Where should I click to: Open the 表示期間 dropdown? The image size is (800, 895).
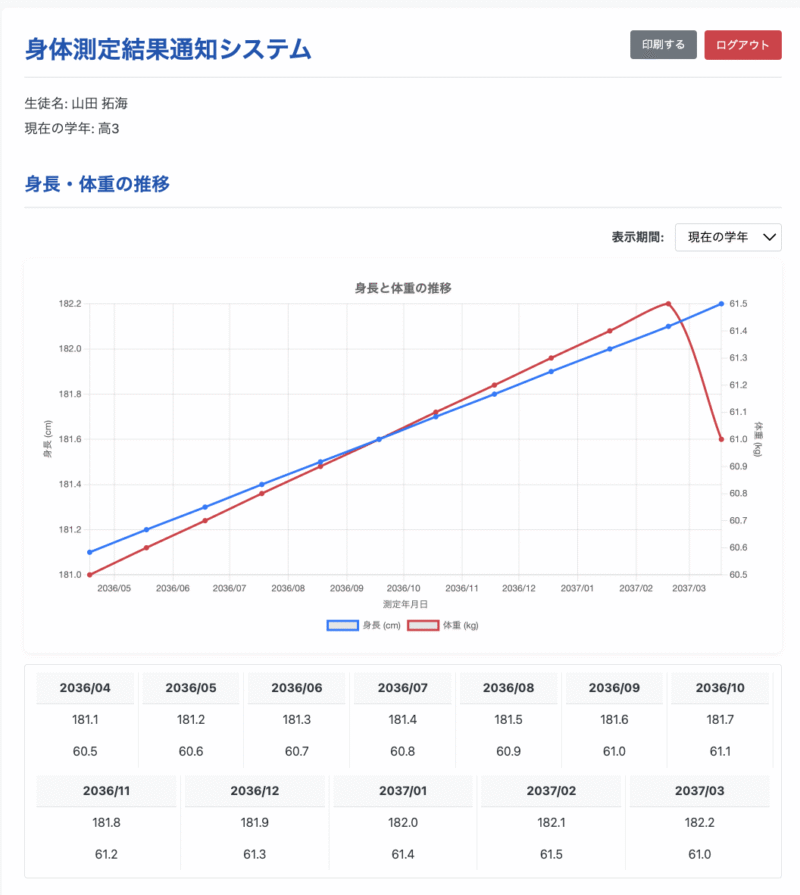point(728,237)
